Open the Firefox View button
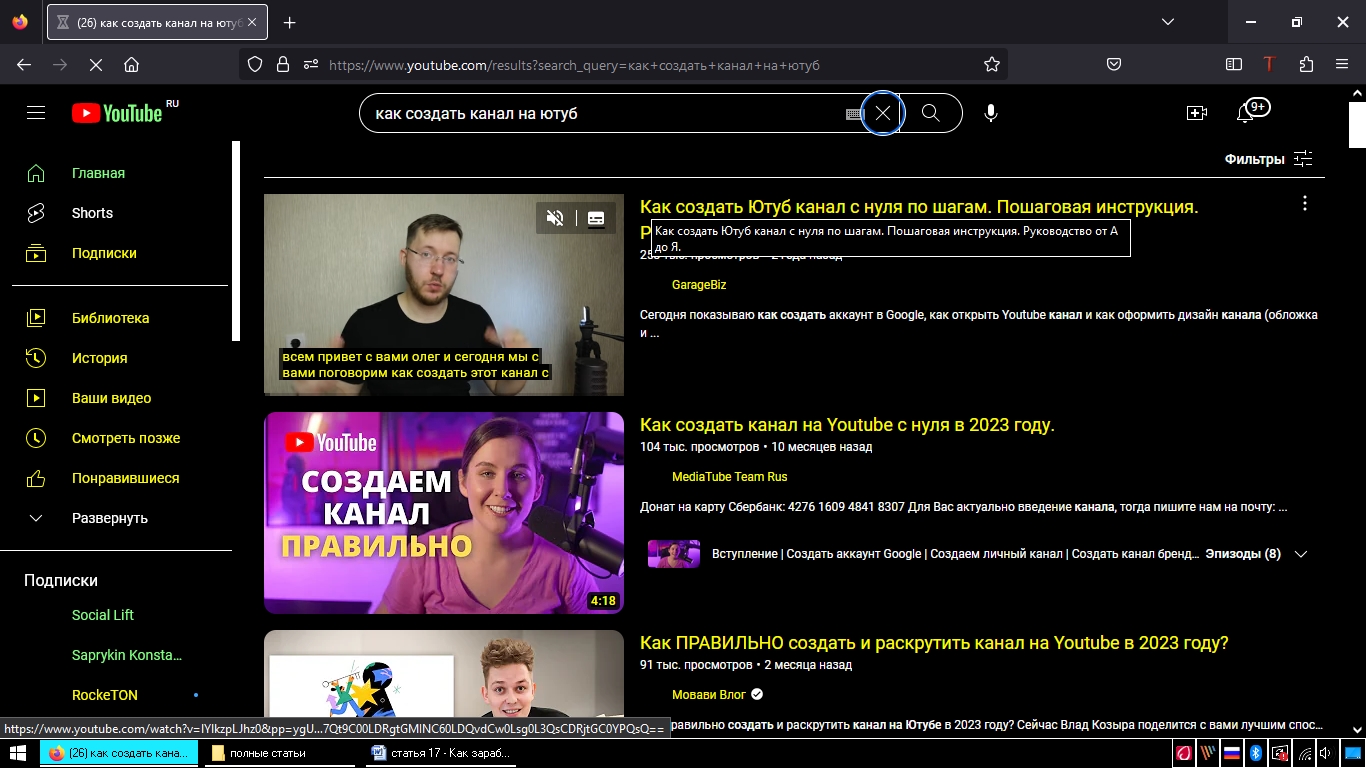The width and height of the screenshot is (1366, 768). pos(20,22)
